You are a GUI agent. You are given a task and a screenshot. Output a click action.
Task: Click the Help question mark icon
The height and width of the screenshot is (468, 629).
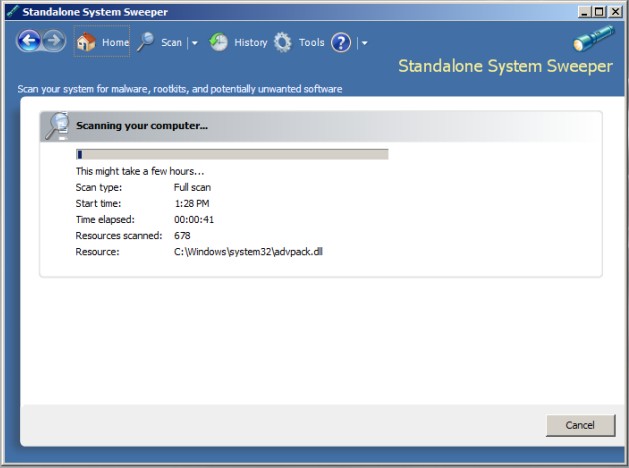point(341,43)
